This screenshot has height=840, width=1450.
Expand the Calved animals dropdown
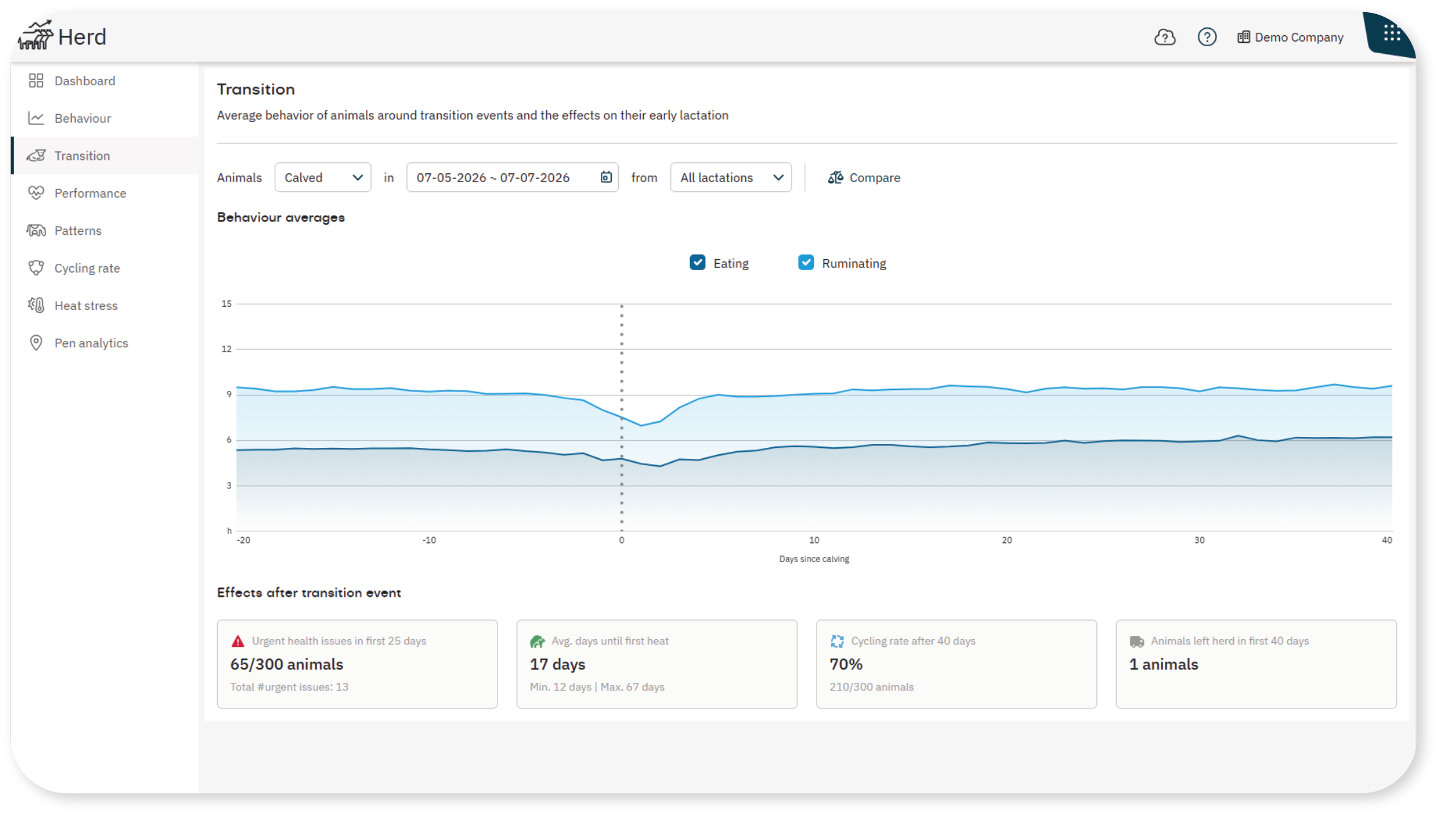click(x=323, y=177)
